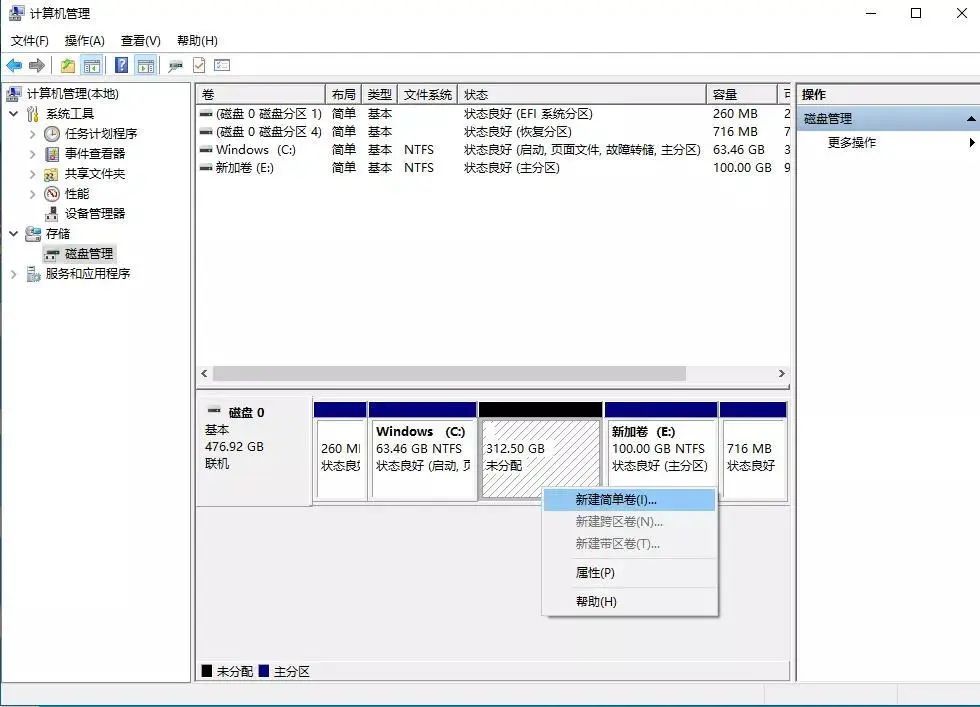Screen dimensions: 980x707
Task: Click the black 未分配 legend swatch
Action: pos(207,671)
